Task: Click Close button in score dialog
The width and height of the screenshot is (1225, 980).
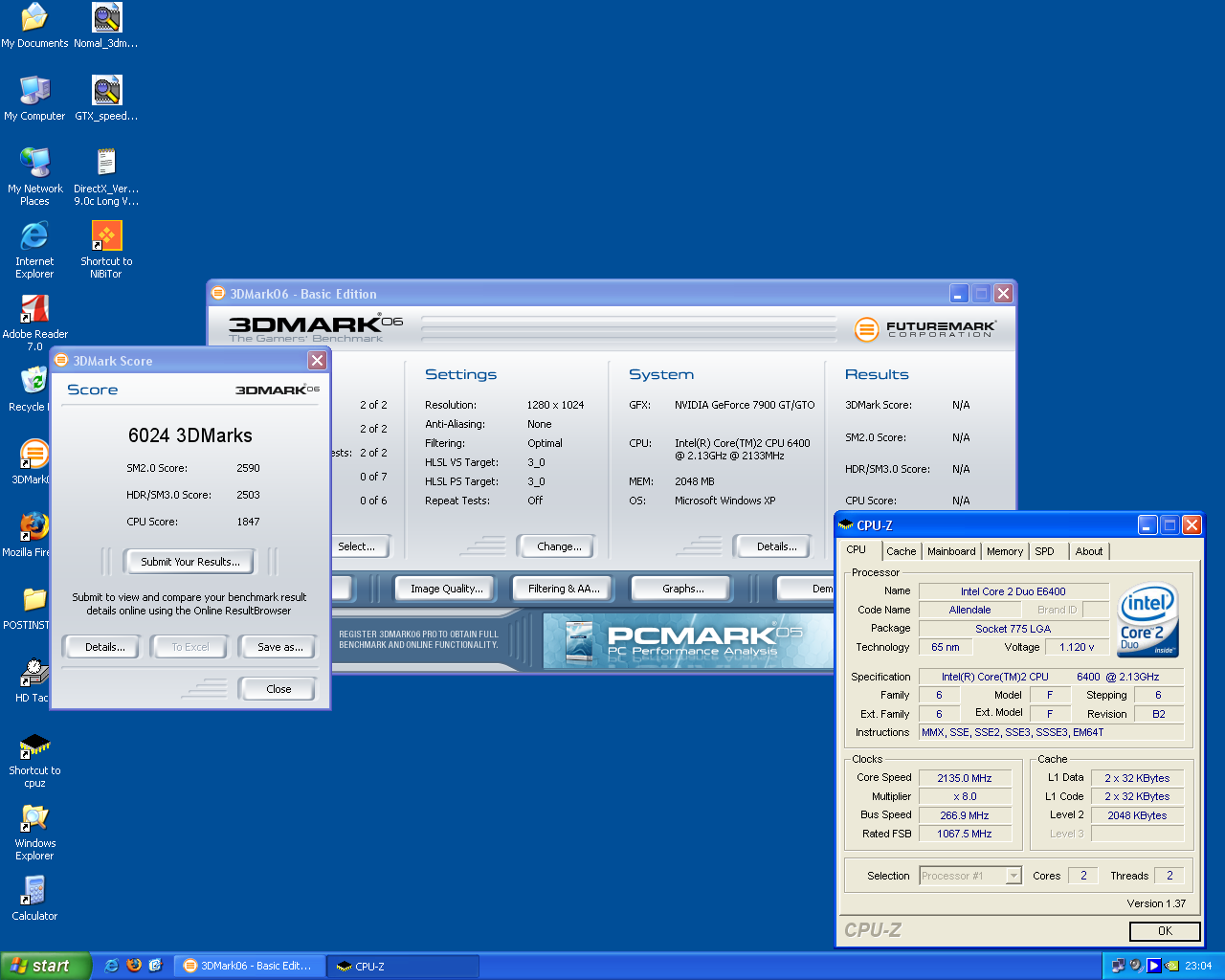Action: point(278,689)
